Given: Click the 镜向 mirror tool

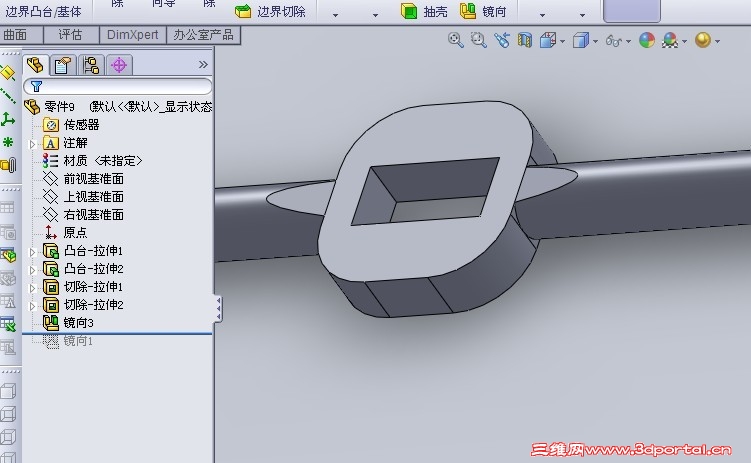Looking at the screenshot, I should 483,11.
